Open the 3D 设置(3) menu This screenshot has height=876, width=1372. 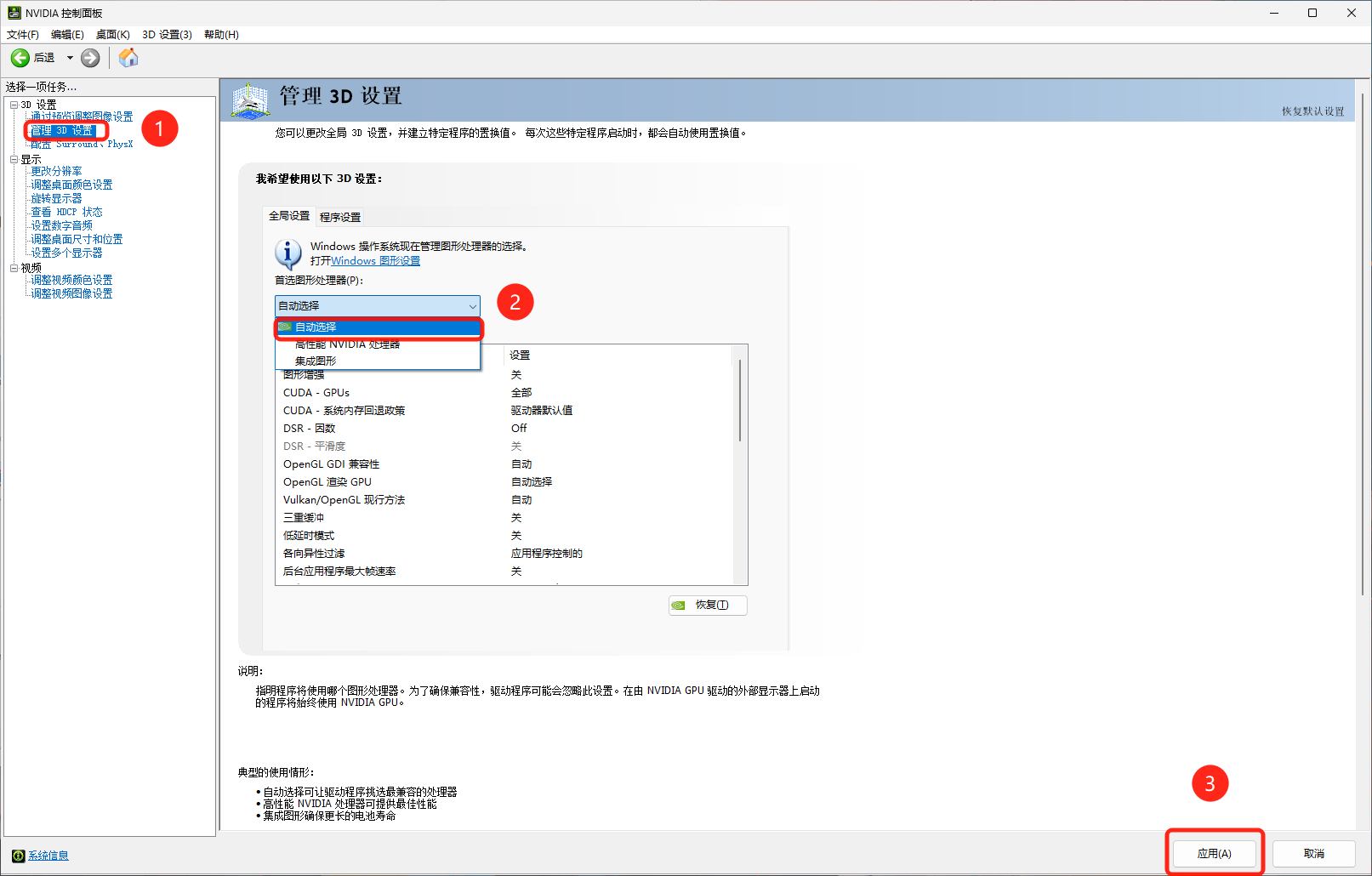[167, 35]
